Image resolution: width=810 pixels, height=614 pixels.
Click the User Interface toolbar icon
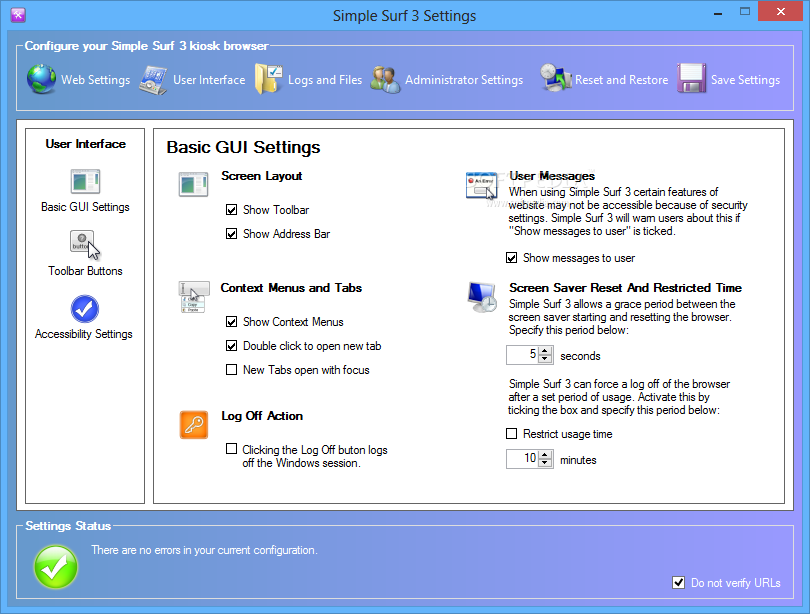click(x=153, y=80)
